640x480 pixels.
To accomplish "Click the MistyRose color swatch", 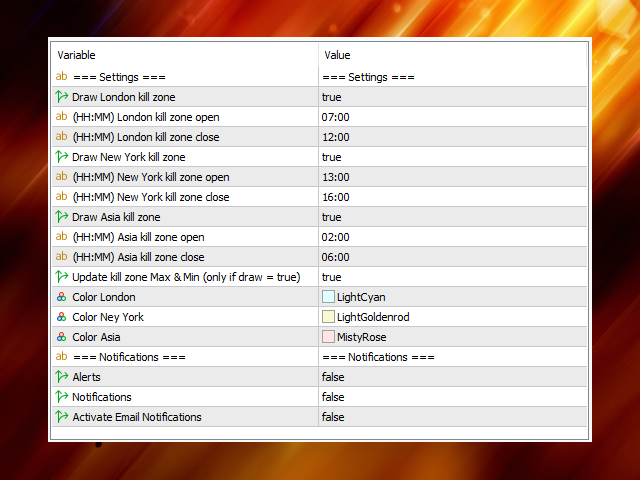I will tap(328, 337).
